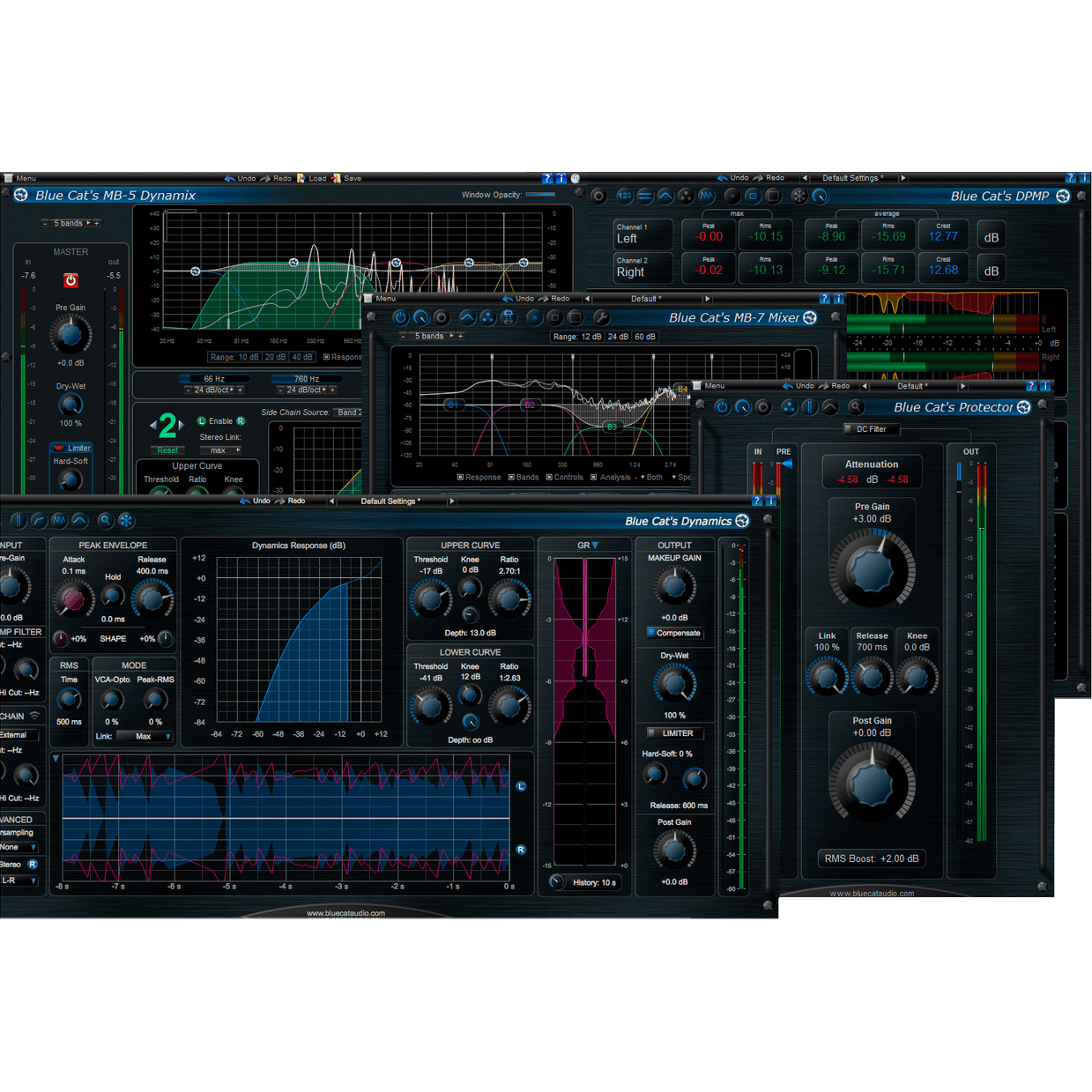1092x1092 pixels.
Task: Open the 5 bands selector in MB-5 Dynamix
Action: pos(71,223)
